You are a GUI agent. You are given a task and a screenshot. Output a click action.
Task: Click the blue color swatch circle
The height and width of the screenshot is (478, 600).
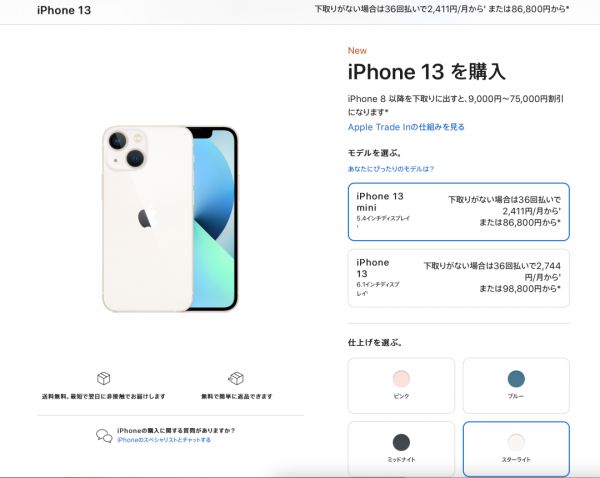tap(516, 378)
